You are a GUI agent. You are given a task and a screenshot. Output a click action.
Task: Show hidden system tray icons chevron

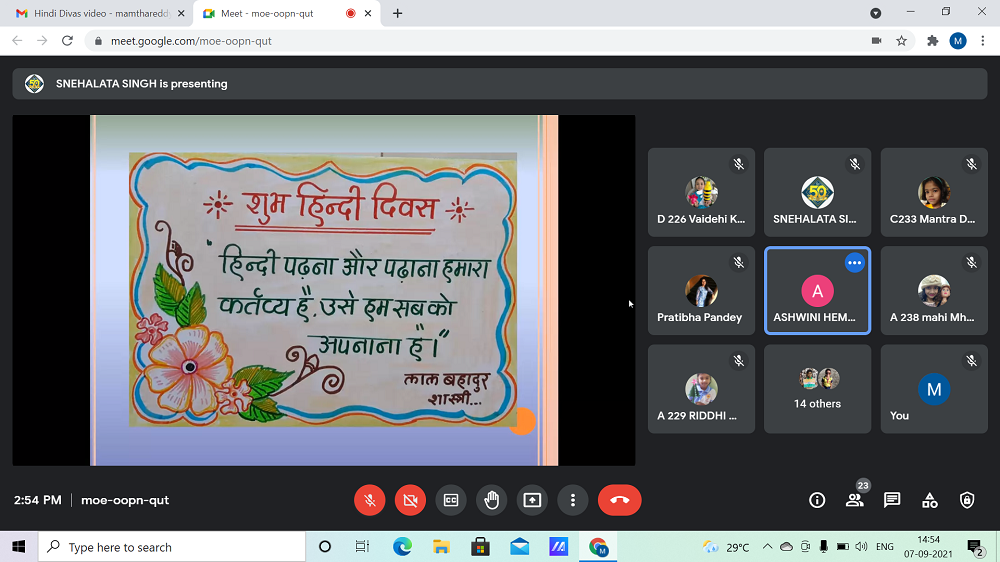[x=767, y=547]
